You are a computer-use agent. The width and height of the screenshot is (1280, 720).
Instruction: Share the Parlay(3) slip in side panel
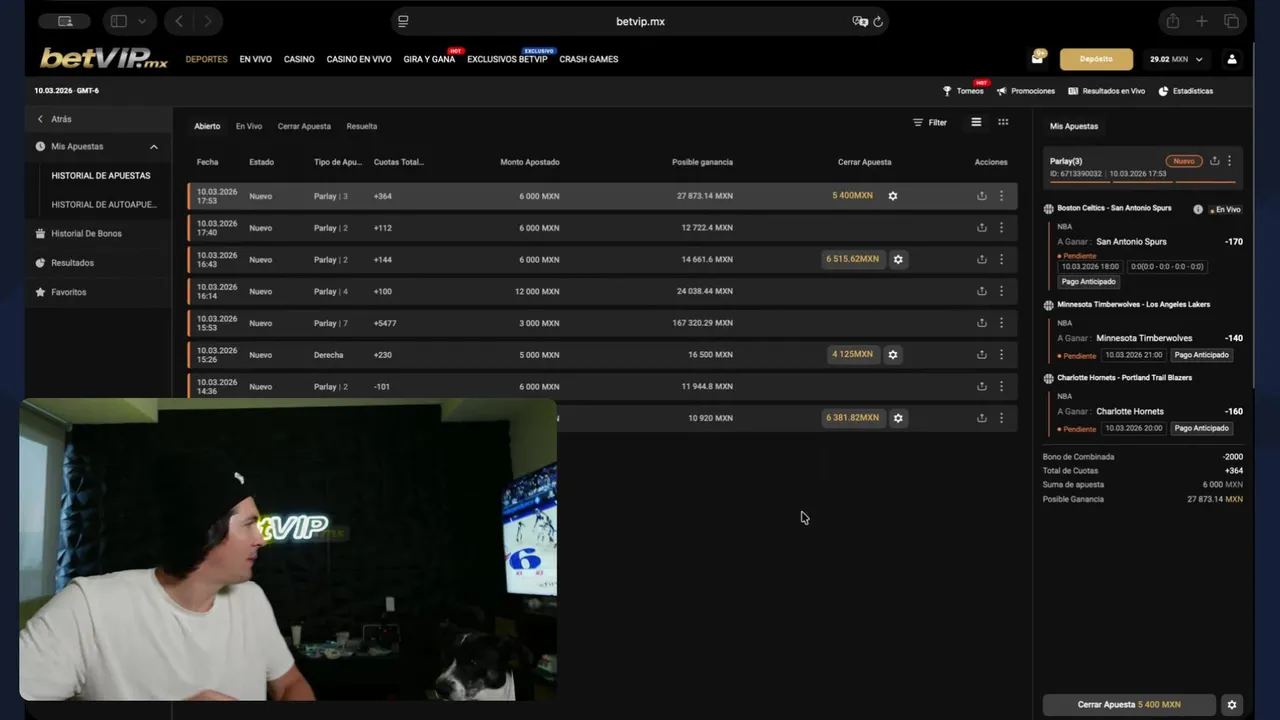(1214, 161)
